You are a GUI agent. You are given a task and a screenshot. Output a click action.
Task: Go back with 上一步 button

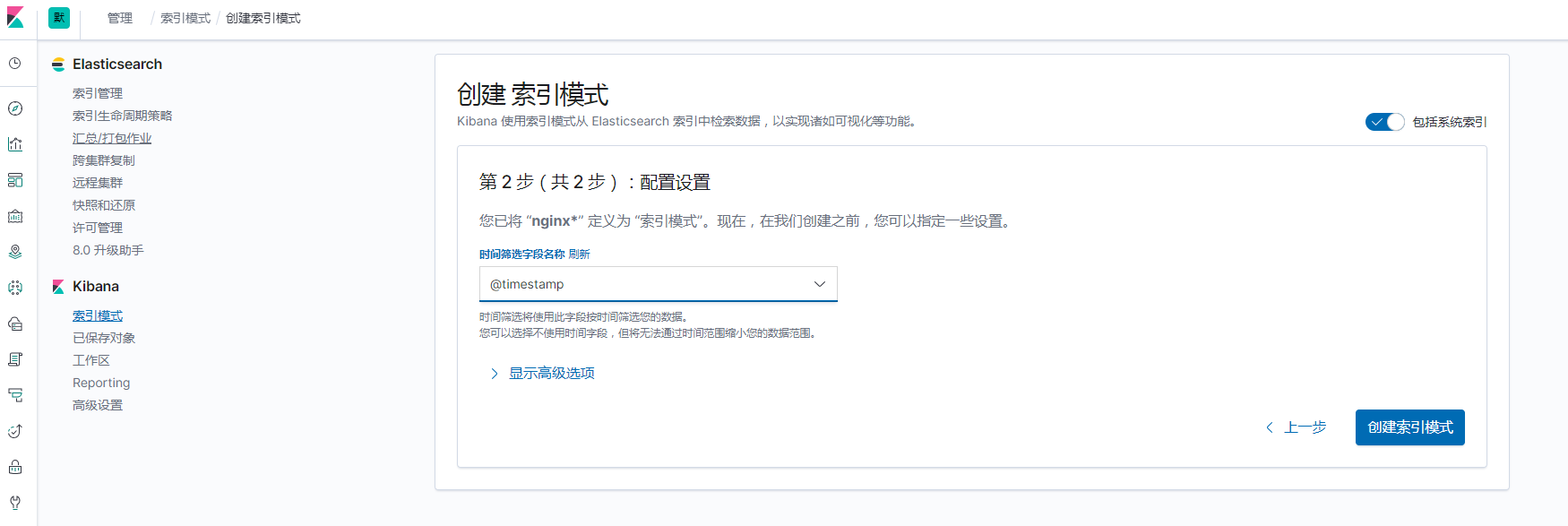pos(1296,427)
